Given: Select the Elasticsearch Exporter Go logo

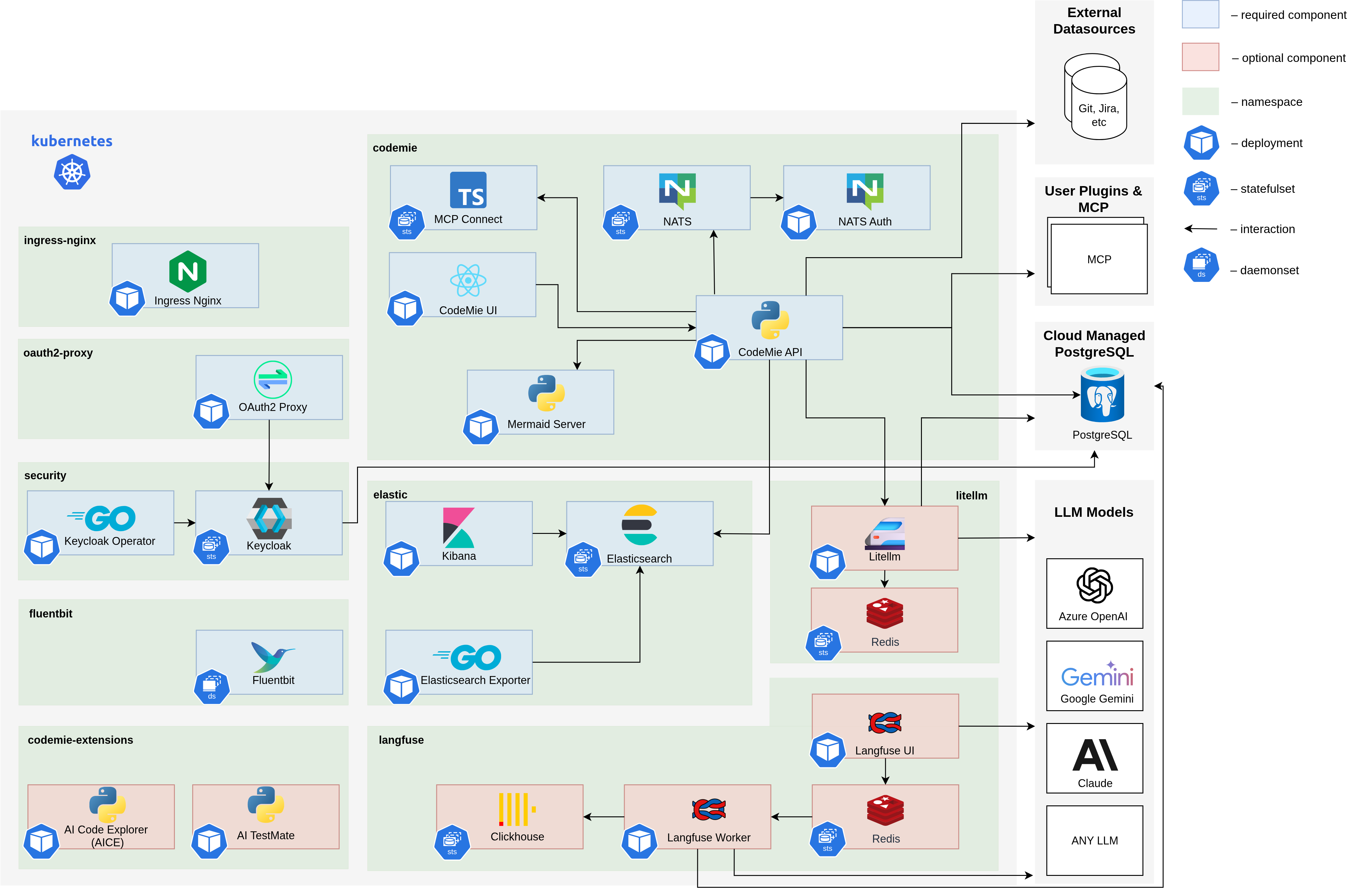Looking at the screenshot, I should coord(468,657).
